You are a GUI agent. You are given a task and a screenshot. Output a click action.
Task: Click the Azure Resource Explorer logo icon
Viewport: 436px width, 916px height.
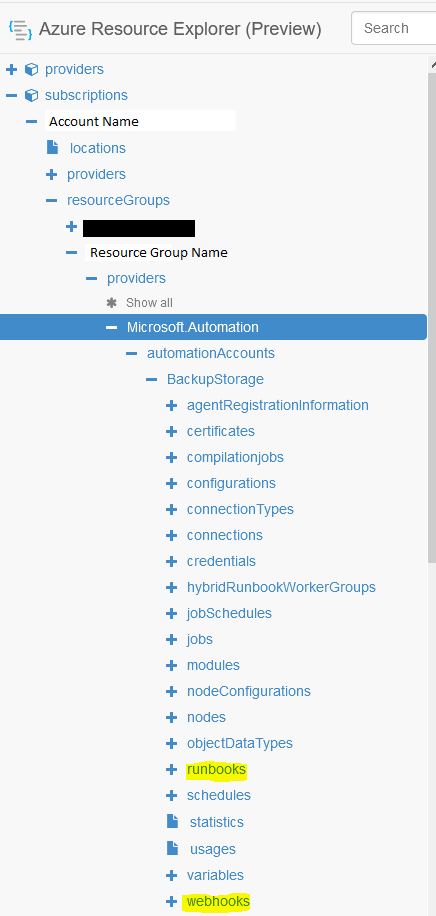coord(20,29)
